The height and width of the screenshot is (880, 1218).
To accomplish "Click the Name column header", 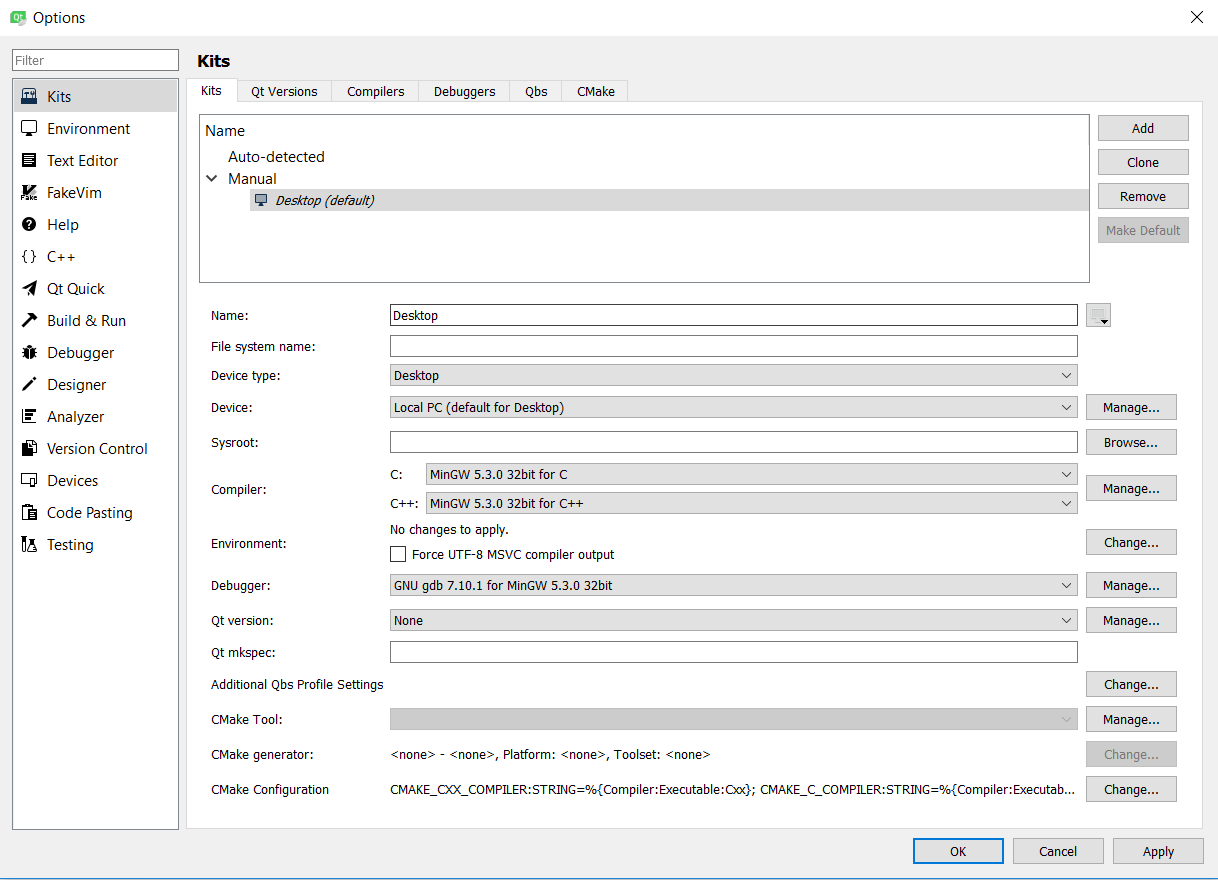I will click(x=225, y=130).
